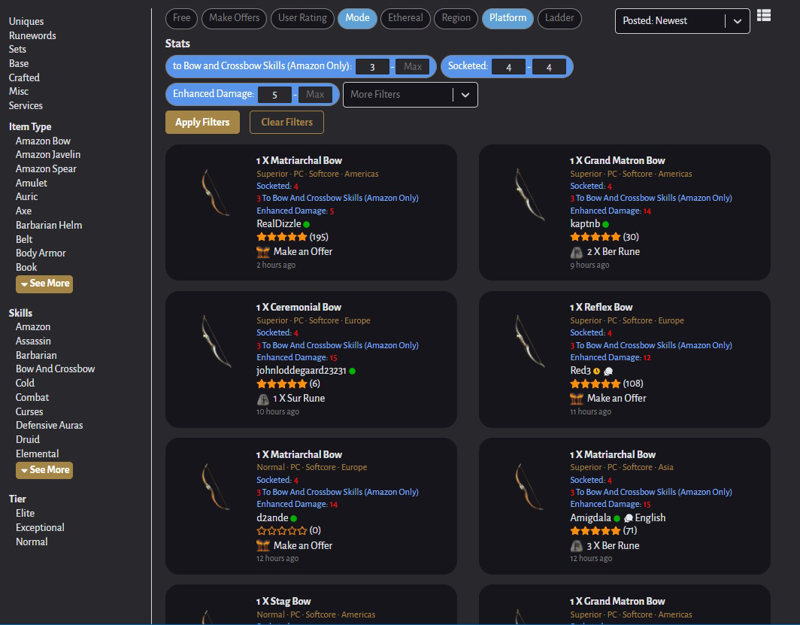This screenshot has width=800, height=625.
Task: Toggle the Ethereal filter pill
Action: point(405,18)
